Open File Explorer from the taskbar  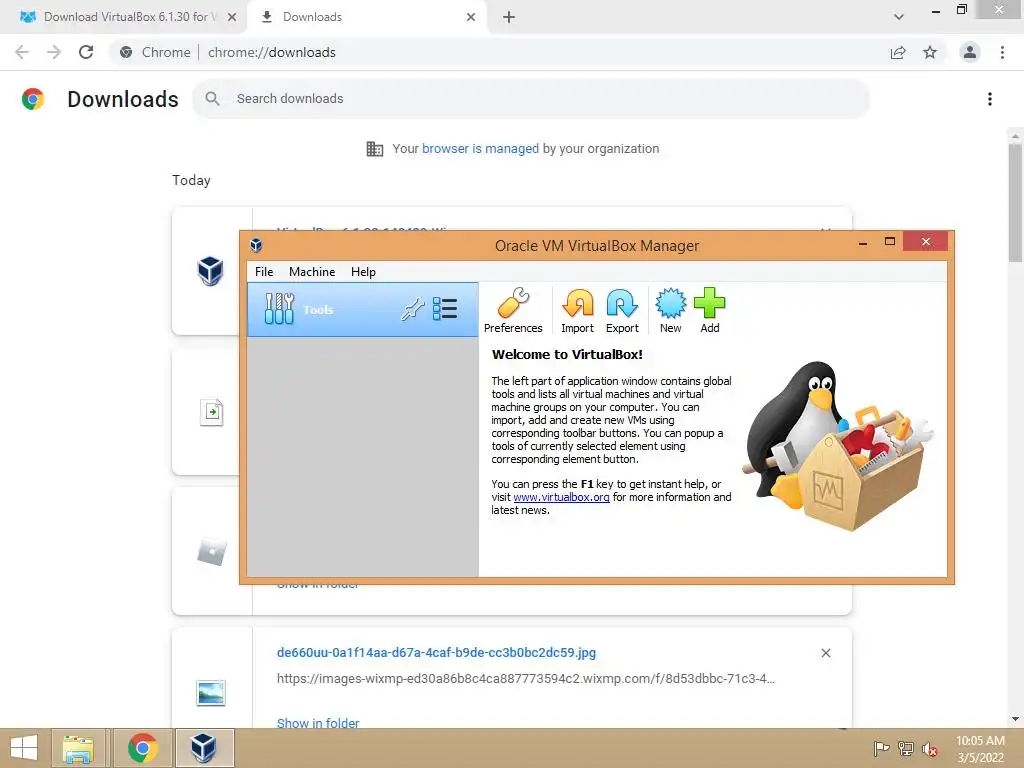(x=78, y=748)
